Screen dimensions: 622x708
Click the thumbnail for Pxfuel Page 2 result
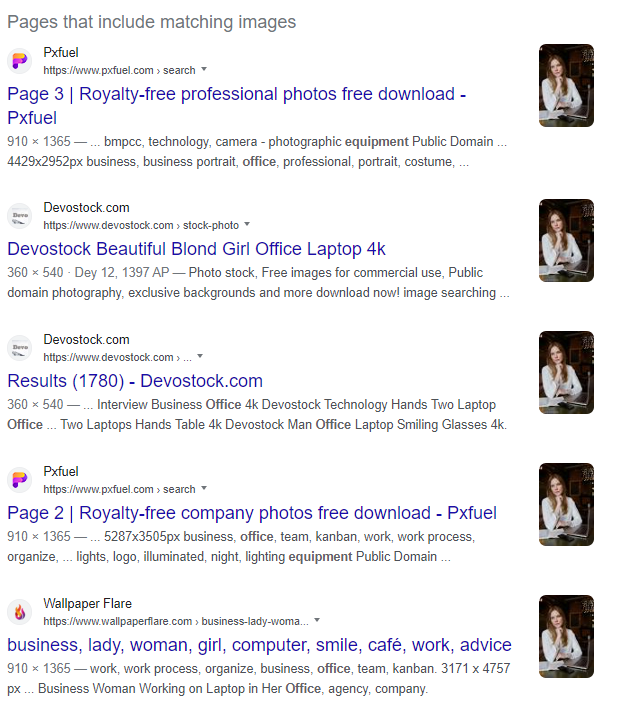566,504
